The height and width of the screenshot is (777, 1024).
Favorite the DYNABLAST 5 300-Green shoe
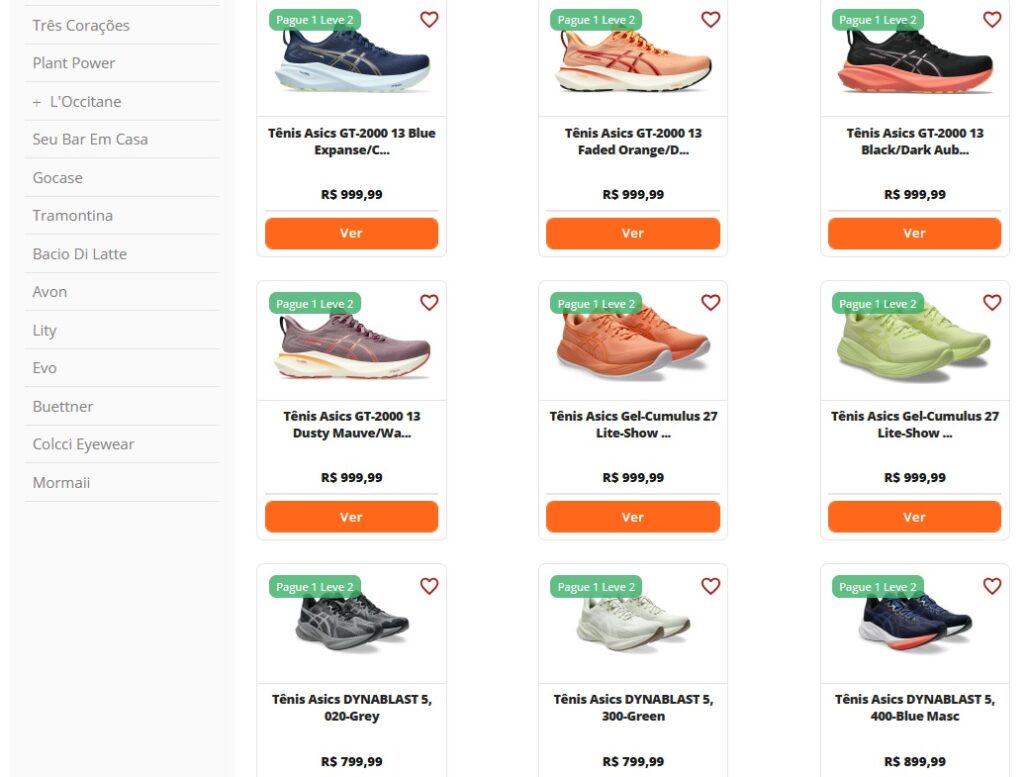pyautogui.click(x=710, y=586)
